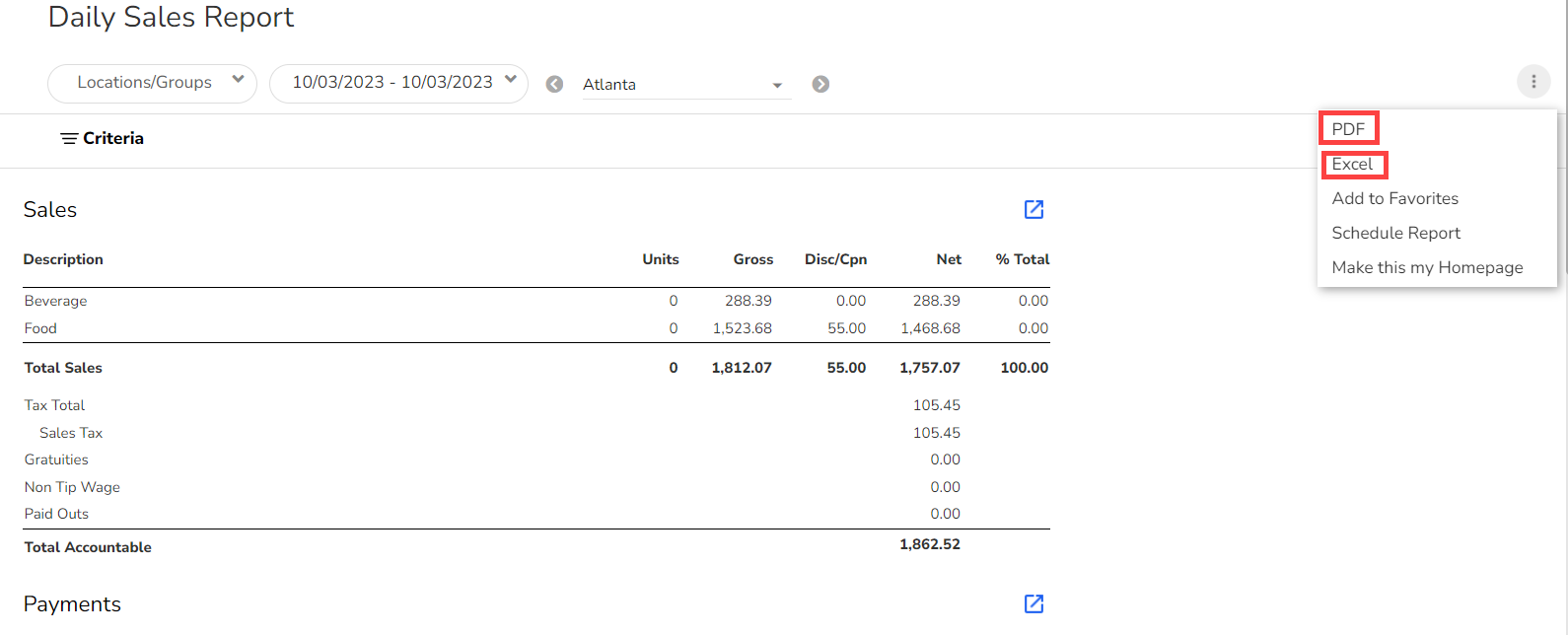The width and height of the screenshot is (1568, 635).
Task: Click the % Total column header
Action: (1022, 259)
